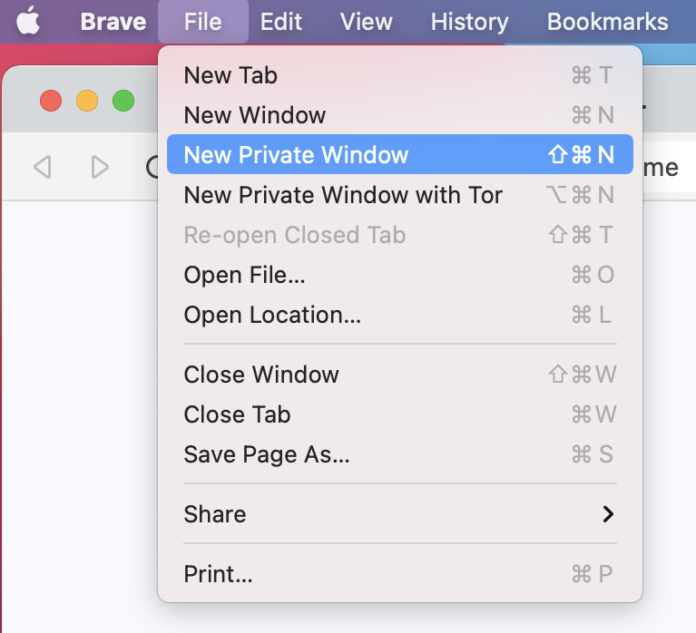Screen dimensions: 696x633
Task: Open the Edit menu
Action: tap(281, 21)
